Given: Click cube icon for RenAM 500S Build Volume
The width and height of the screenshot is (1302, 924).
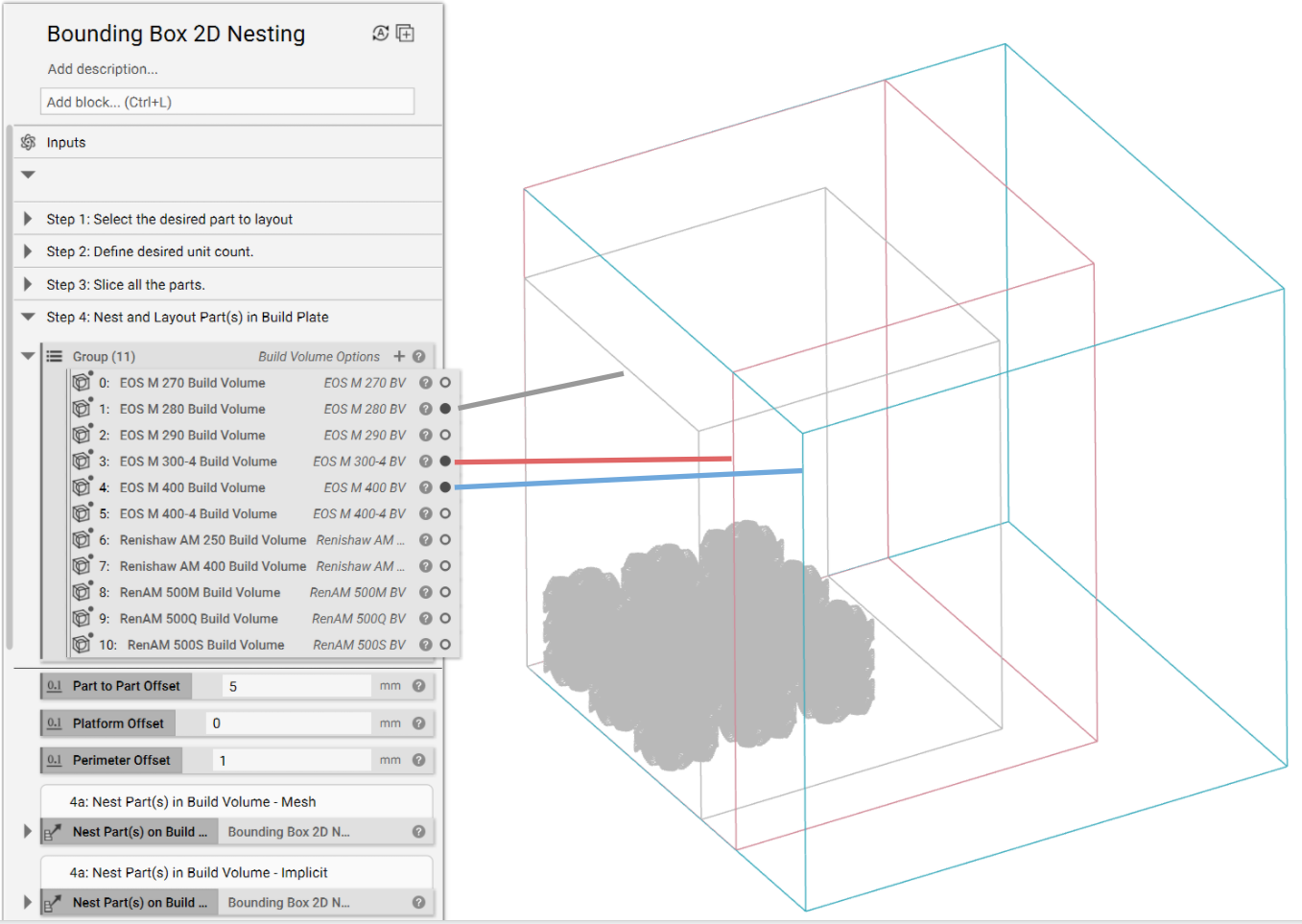Looking at the screenshot, I should 82,645.
